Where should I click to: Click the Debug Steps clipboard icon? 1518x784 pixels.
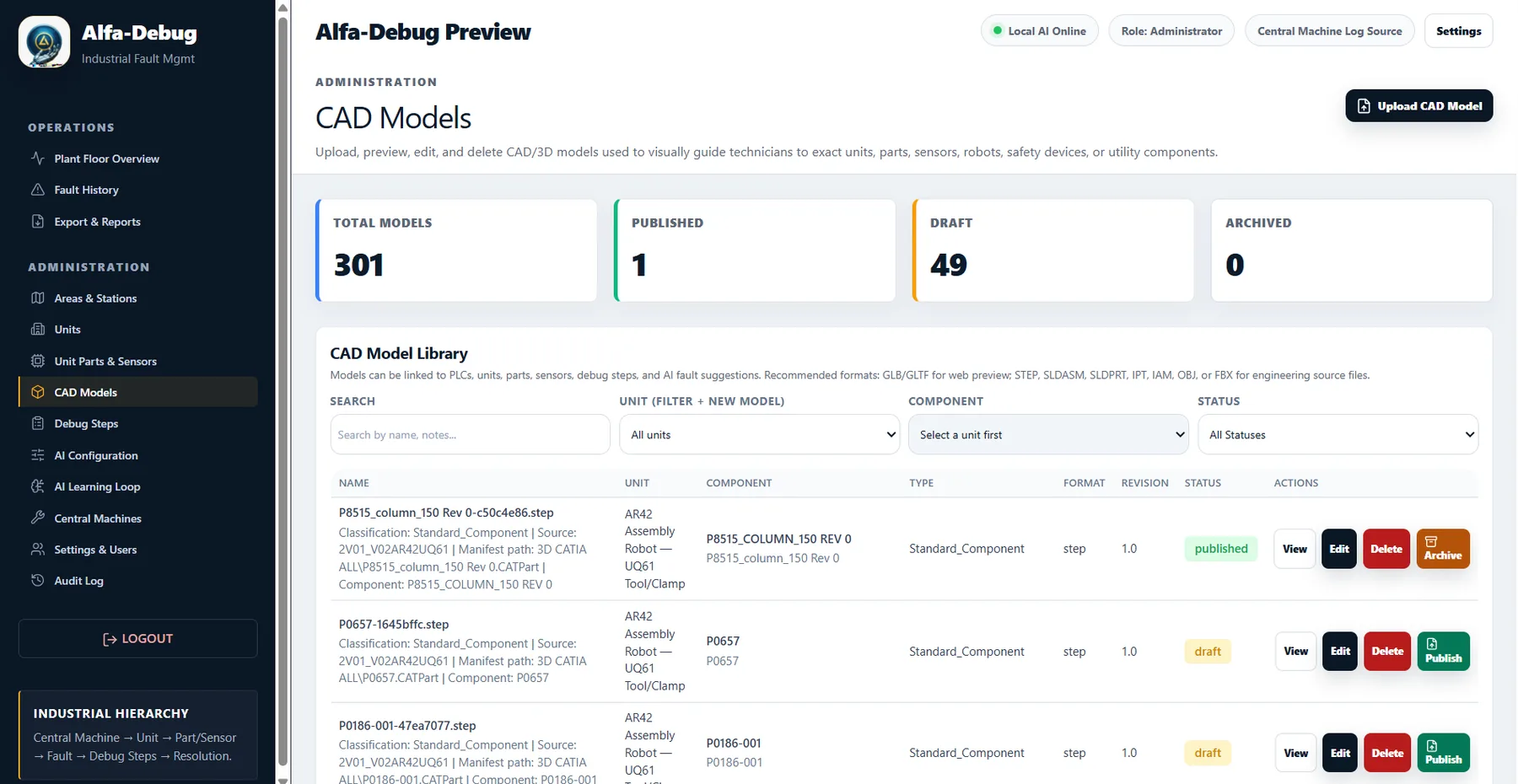pos(38,423)
